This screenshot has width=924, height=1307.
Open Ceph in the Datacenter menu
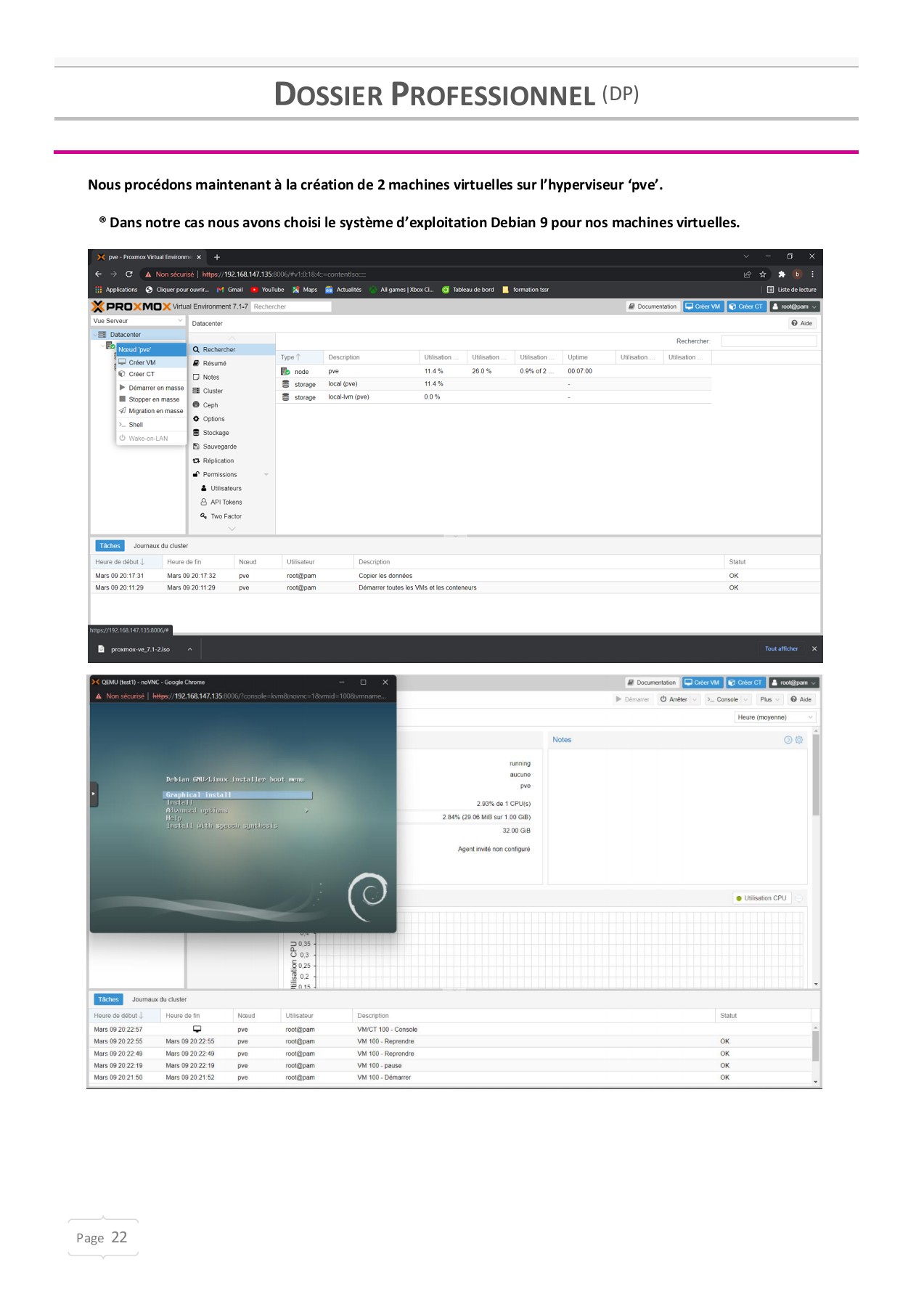[x=210, y=405]
